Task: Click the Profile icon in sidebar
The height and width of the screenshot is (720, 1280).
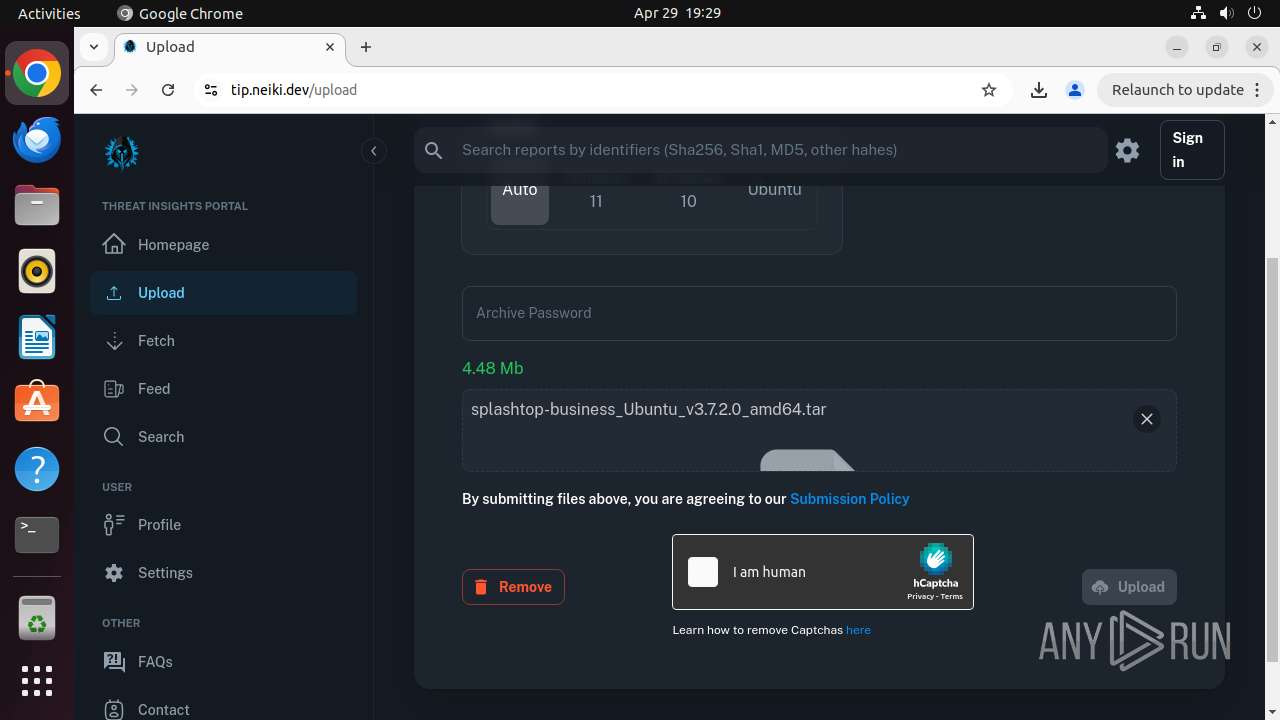Action: (114, 524)
